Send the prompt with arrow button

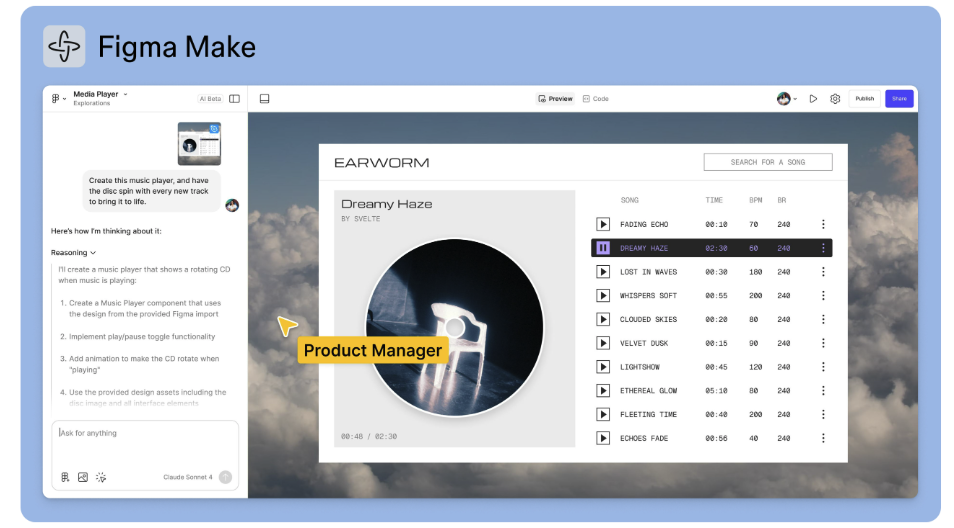(x=225, y=478)
